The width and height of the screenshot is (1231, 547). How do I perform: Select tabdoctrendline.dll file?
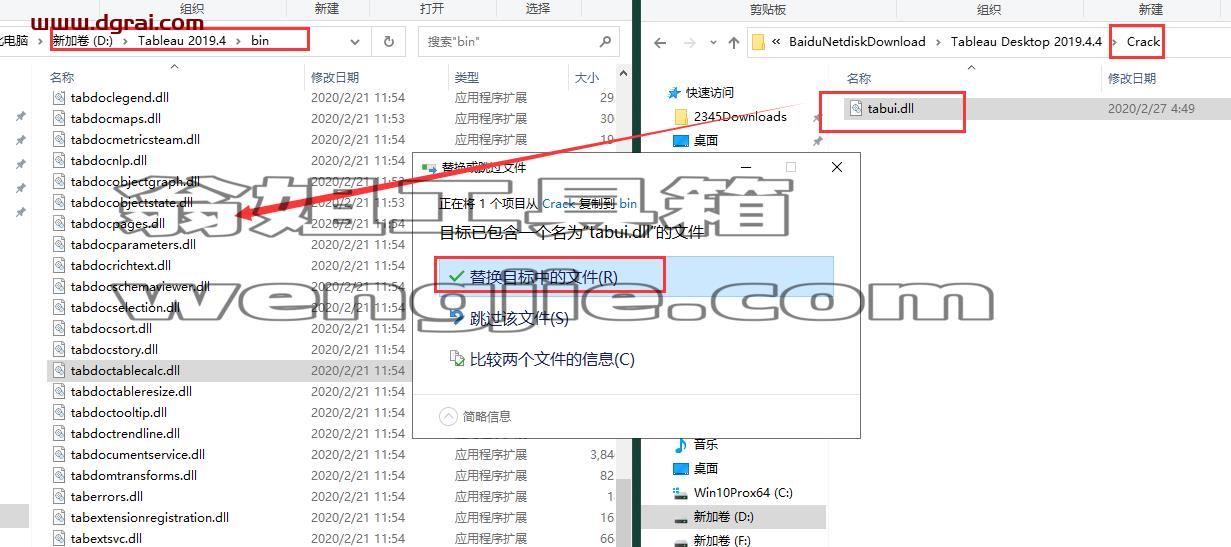click(125, 434)
